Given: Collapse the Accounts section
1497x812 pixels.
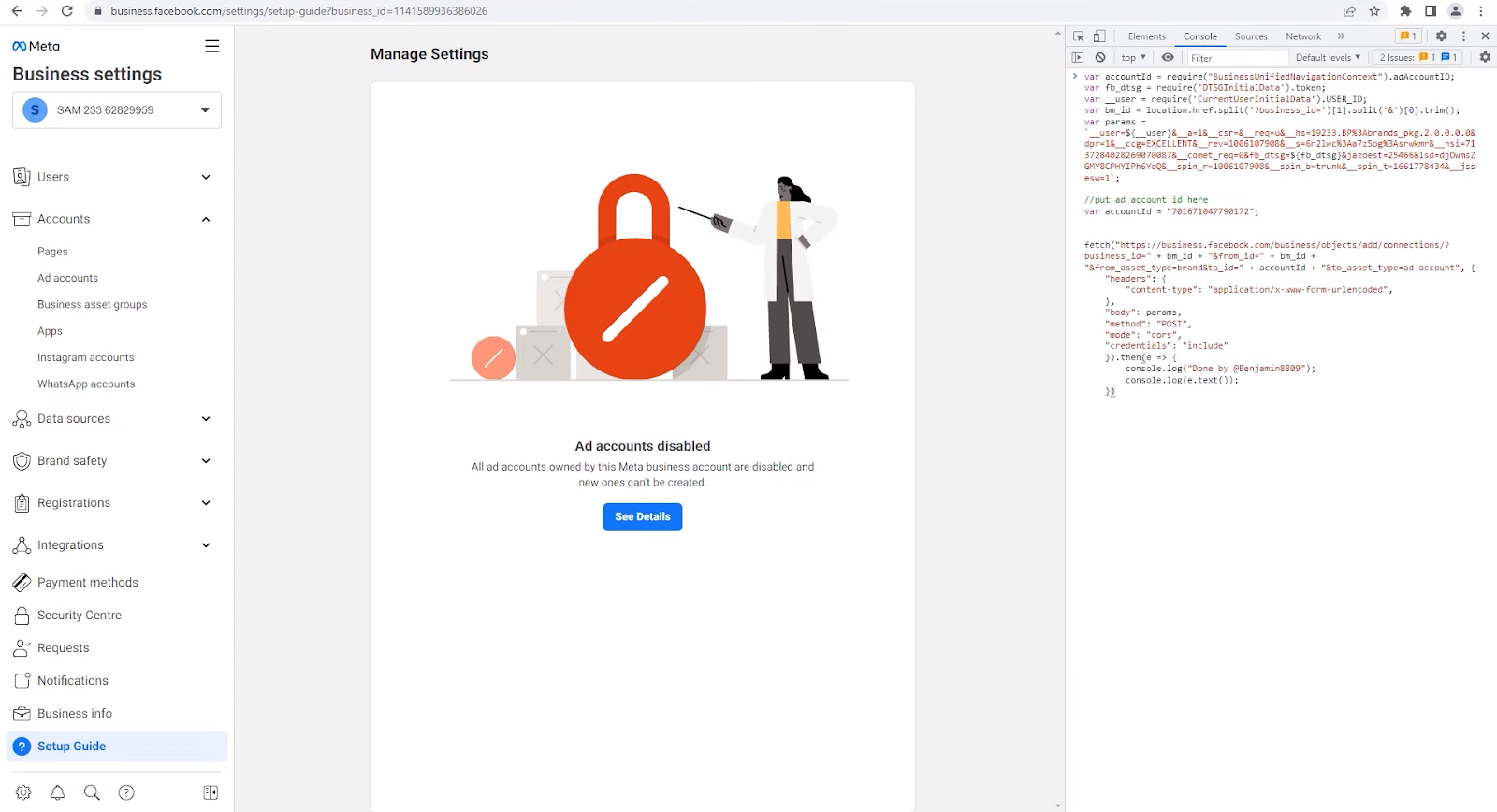Looking at the screenshot, I should [x=206, y=219].
